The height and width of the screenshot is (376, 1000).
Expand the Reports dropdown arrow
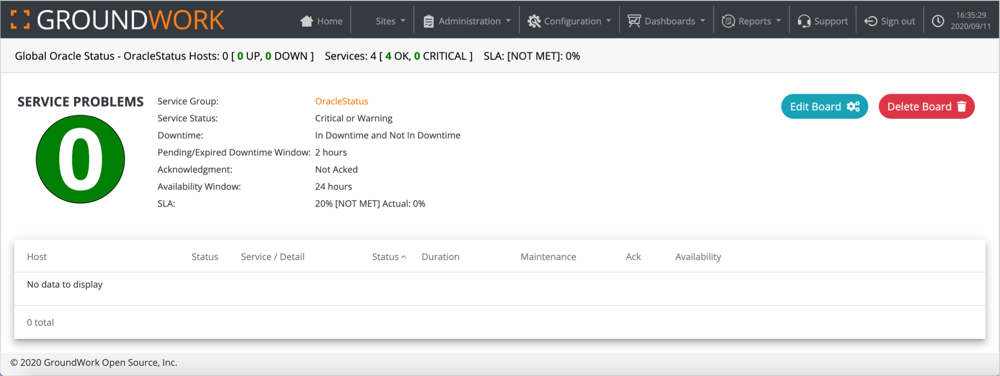pos(779,21)
